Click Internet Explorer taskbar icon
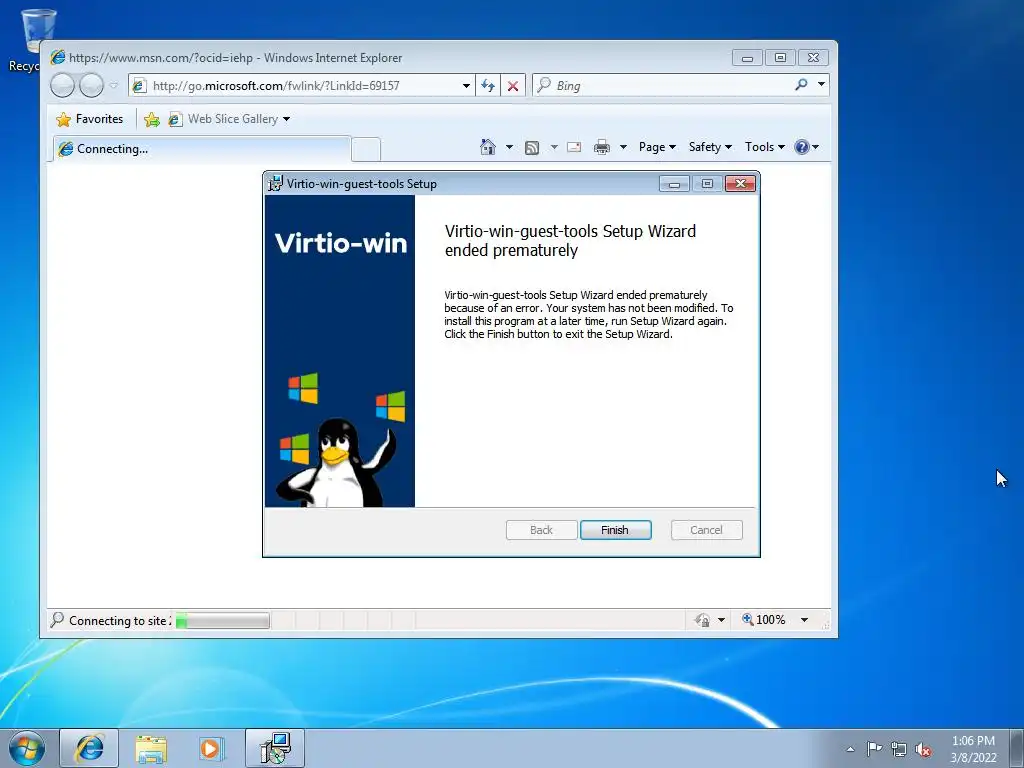1024x768 pixels. [89, 748]
